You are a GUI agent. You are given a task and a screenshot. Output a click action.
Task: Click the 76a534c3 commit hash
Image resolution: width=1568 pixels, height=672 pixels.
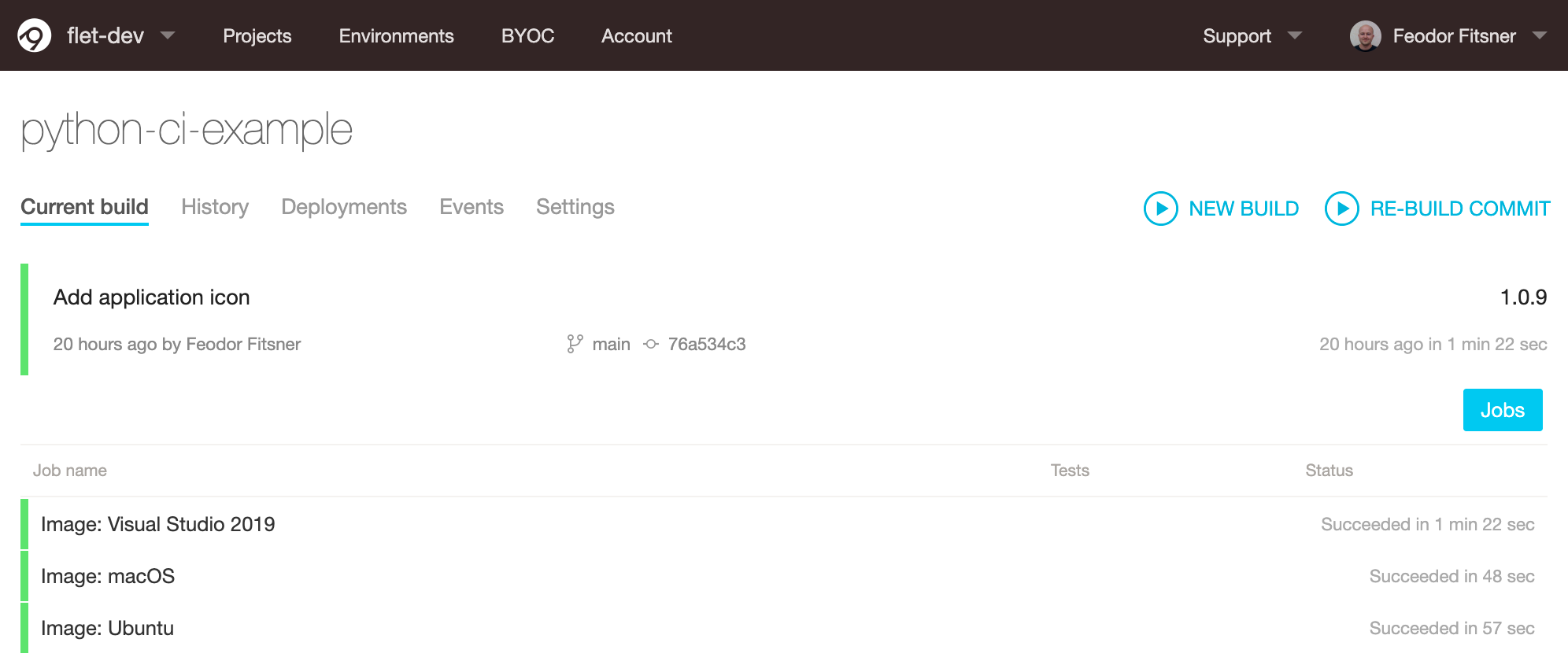coord(707,344)
